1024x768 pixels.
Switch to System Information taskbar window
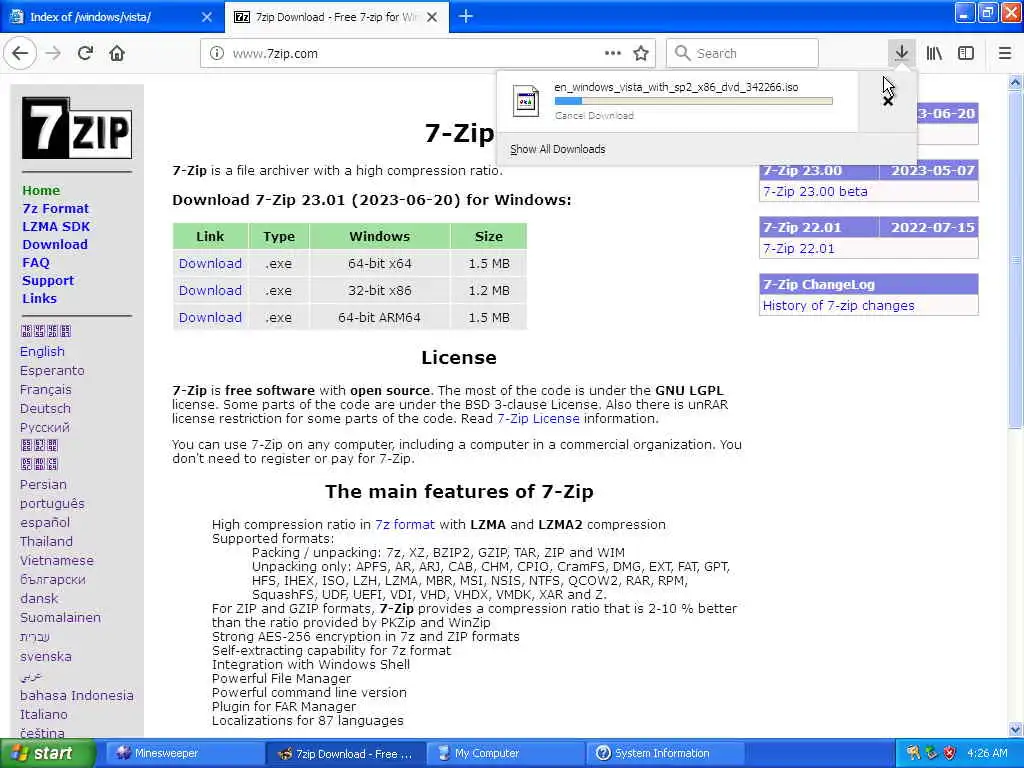(x=665, y=753)
